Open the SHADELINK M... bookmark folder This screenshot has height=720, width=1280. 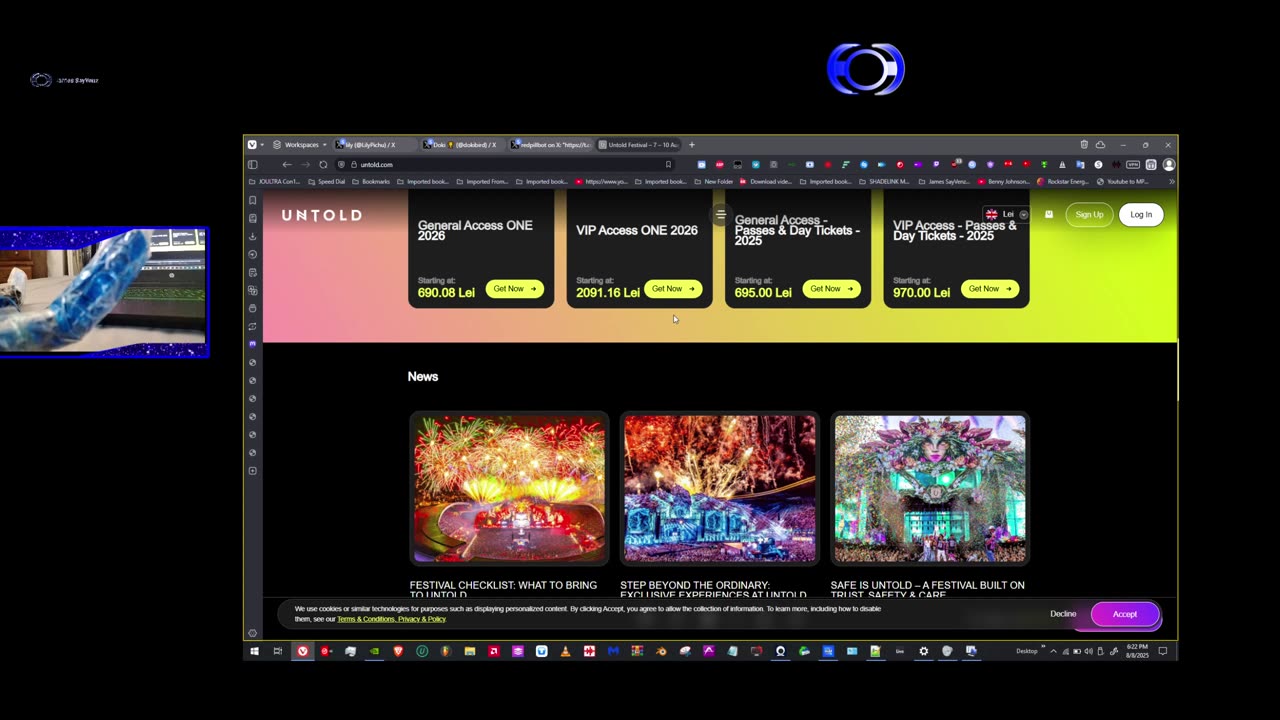[884, 182]
